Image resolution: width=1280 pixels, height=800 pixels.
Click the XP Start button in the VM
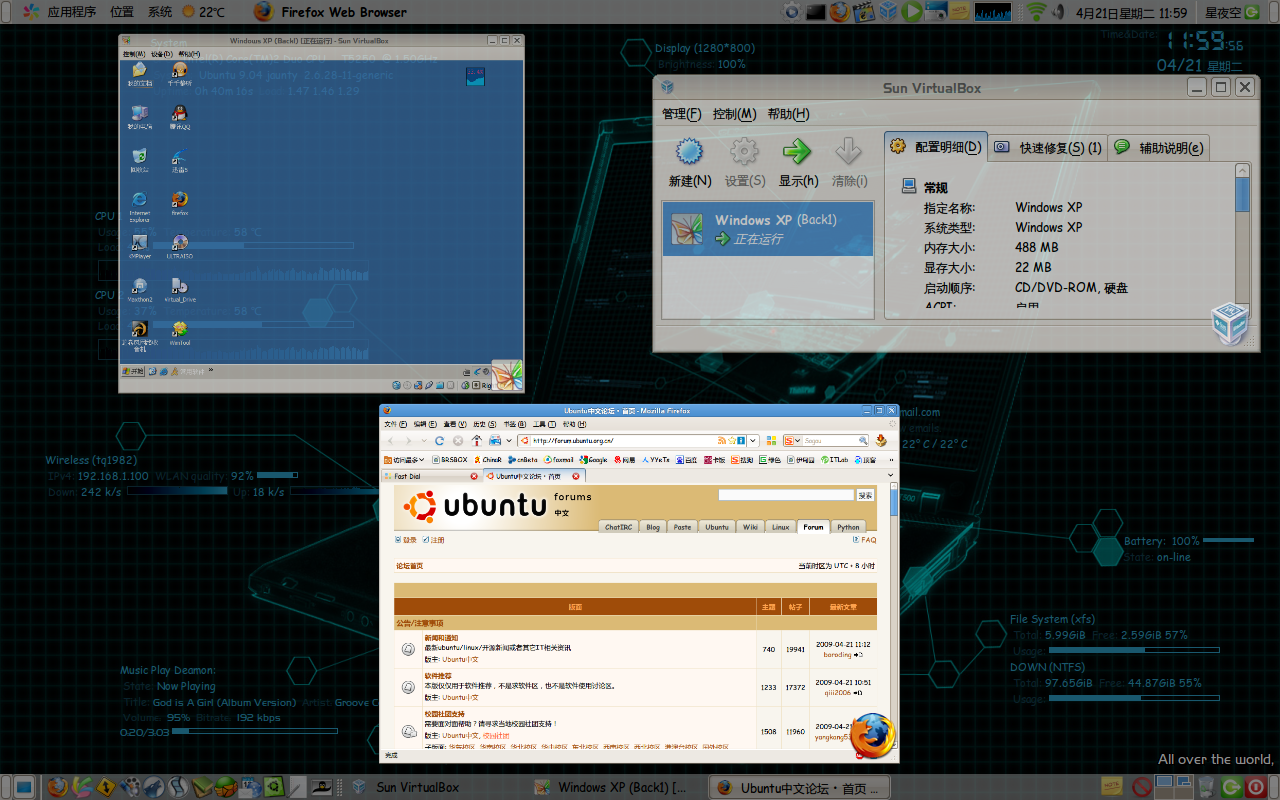coord(133,371)
